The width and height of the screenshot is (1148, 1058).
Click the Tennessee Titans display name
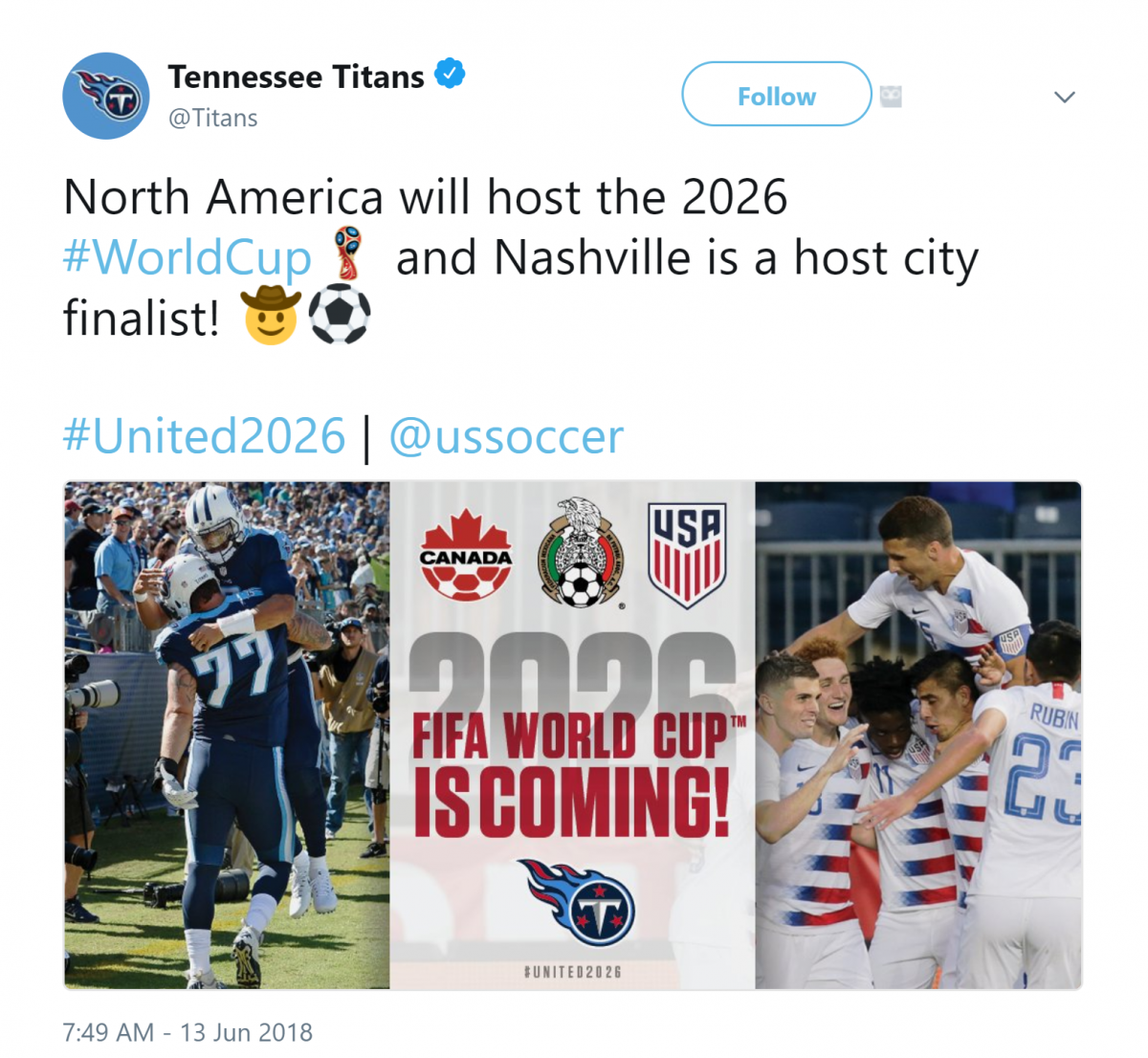pyautogui.click(x=297, y=77)
